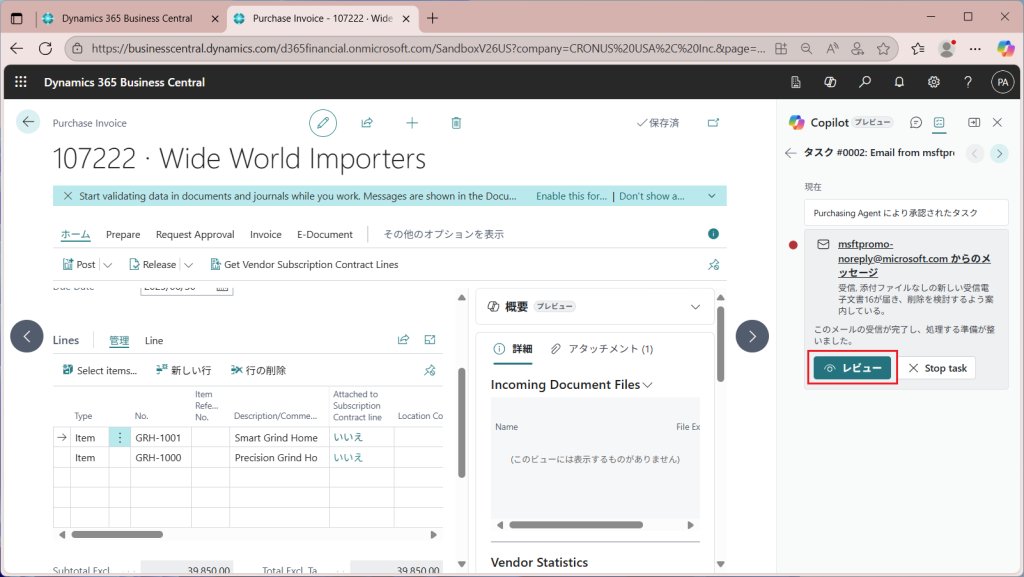
Task: Open the PA account avatar
Action: pos(1002,82)
